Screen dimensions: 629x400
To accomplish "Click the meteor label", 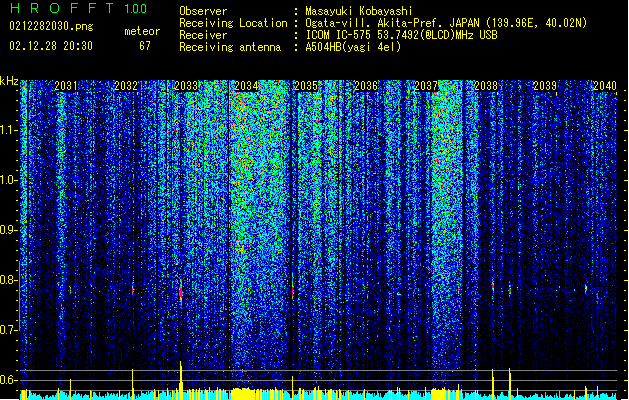I will point(142,31).
